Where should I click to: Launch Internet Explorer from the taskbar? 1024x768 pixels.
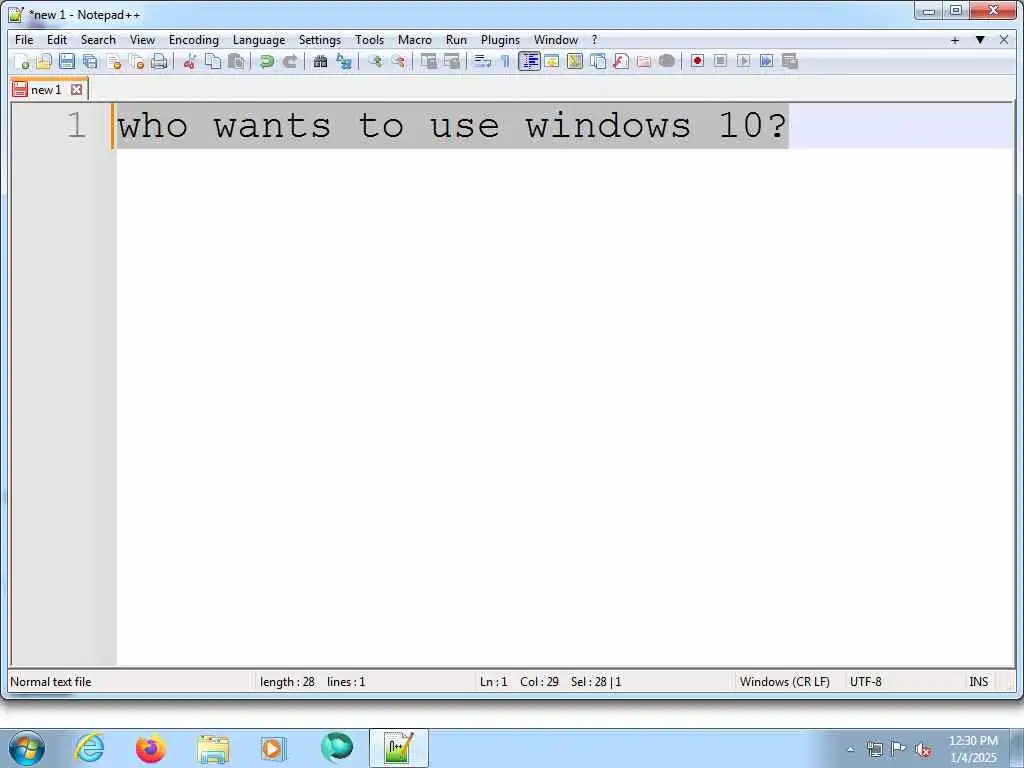point(89,748)
